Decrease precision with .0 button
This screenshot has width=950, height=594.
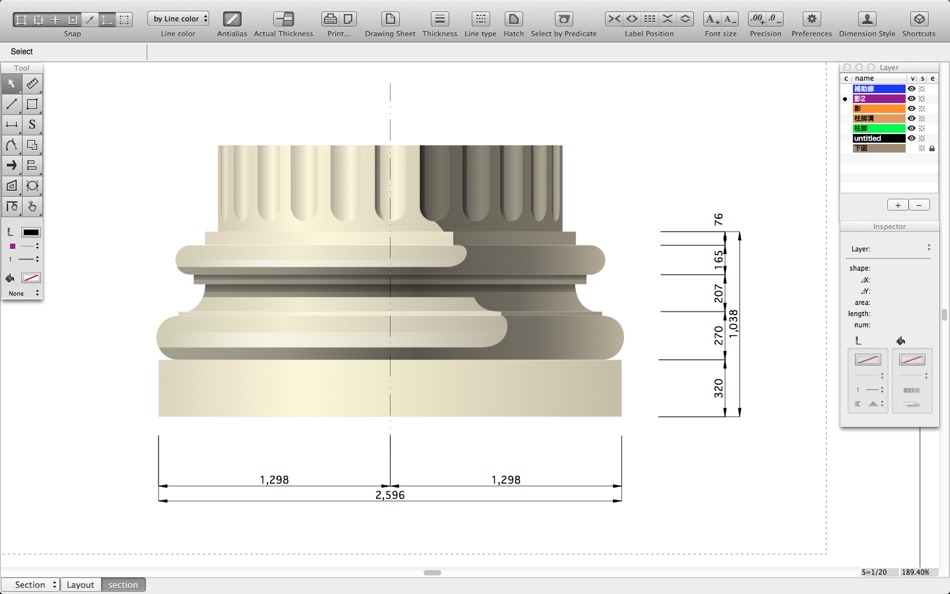click(775, 19)
